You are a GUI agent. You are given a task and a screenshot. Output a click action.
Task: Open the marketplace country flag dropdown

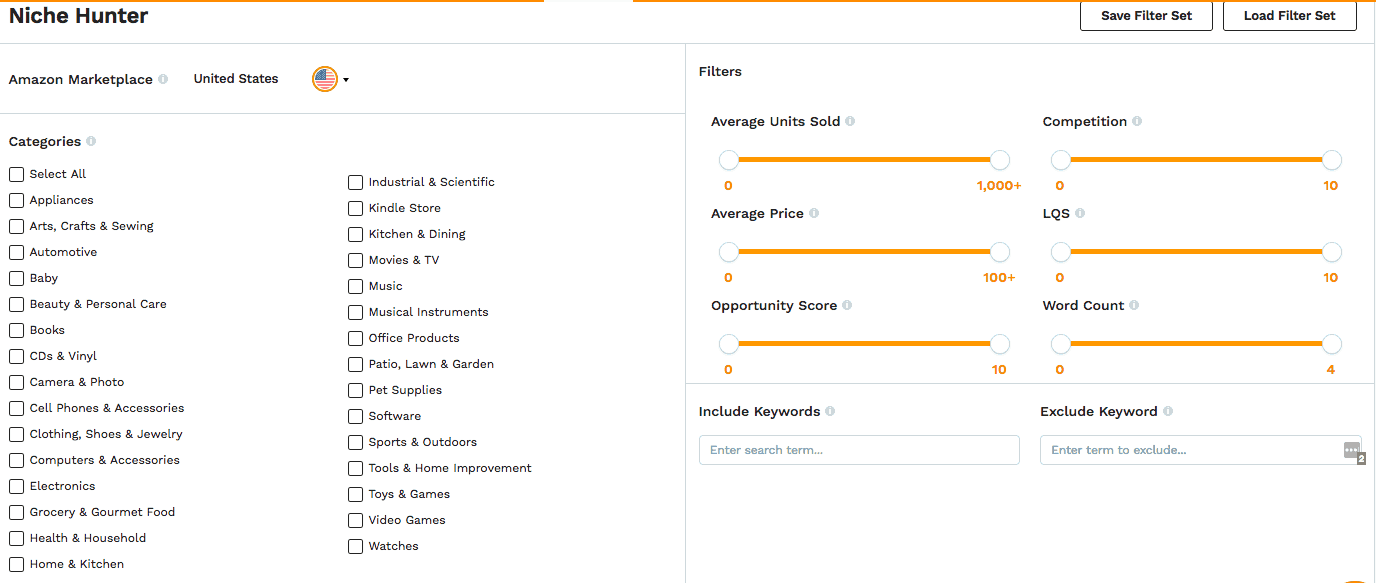tap(325, 79)
